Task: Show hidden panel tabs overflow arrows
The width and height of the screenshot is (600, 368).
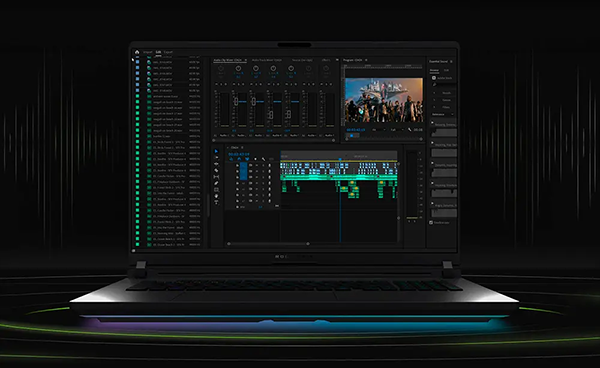Action: (x=337, y=60)
